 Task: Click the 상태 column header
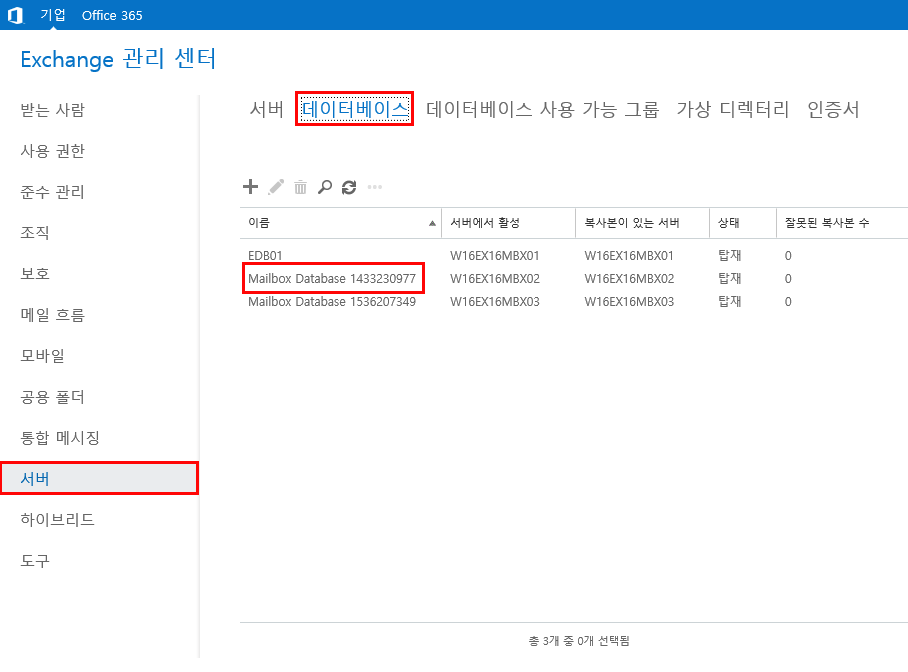(742, 223)
